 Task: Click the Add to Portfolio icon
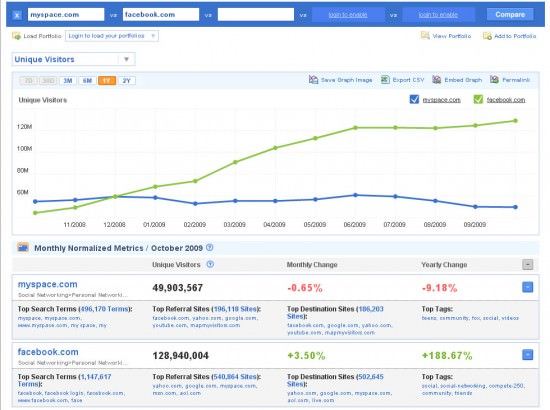[x=487, y=36]
